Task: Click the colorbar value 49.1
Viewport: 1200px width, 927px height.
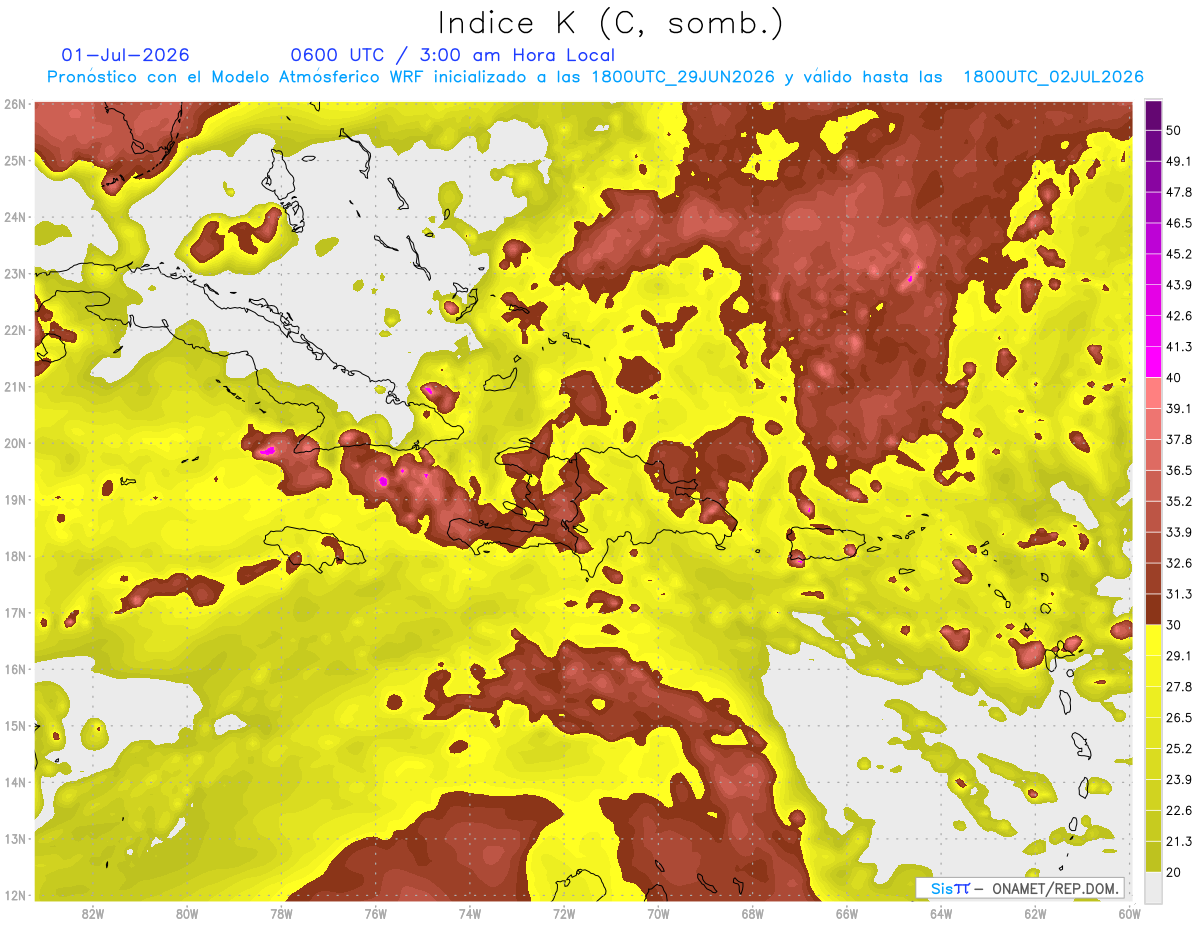Action: pyautogui.click(x=1179, y=161)
